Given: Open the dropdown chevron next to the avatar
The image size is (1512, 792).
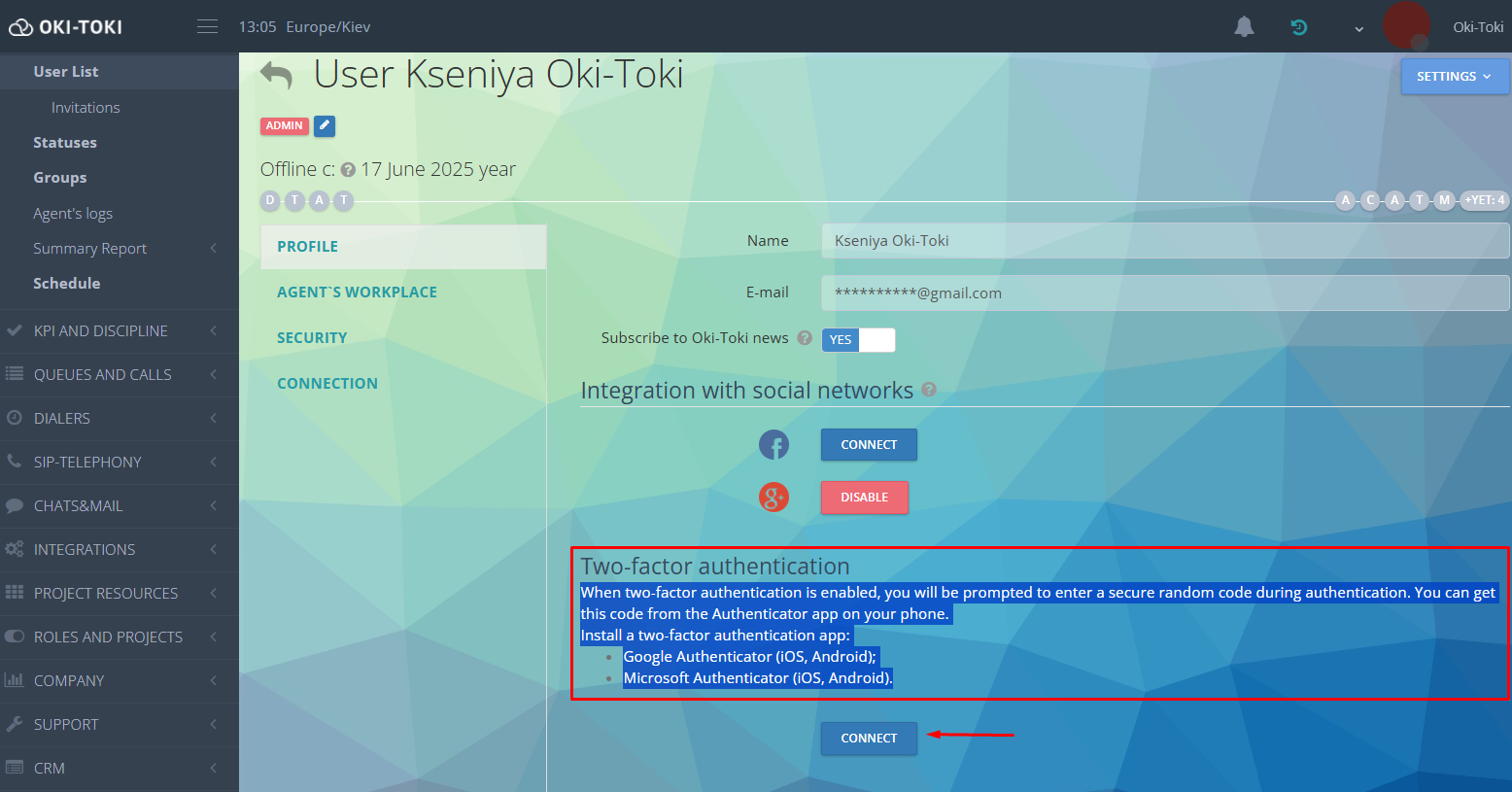Looking at the screenshot, I should coord(1358,28).
